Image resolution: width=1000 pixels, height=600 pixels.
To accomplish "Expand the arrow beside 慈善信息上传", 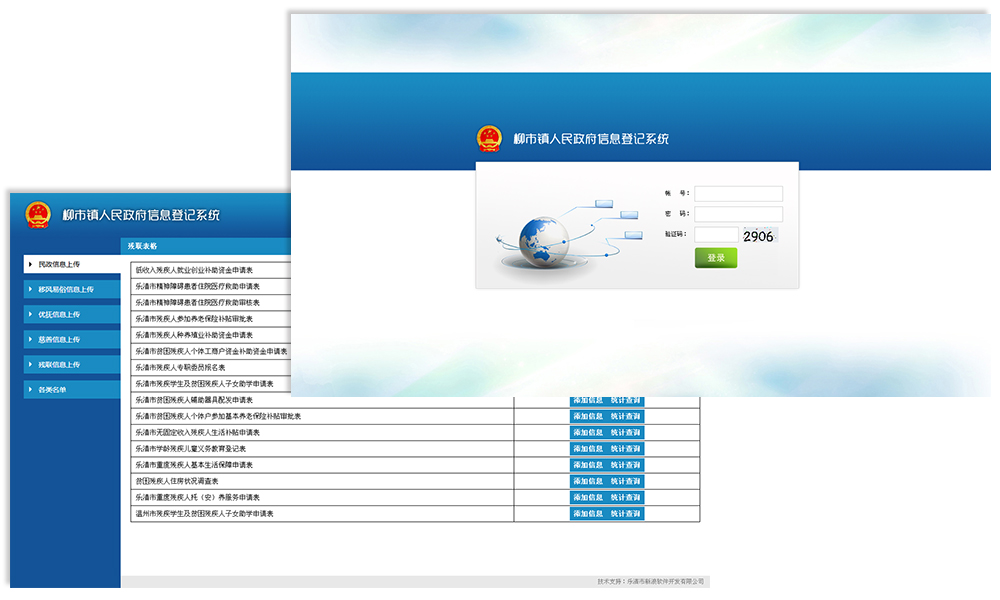I will 29,340.
